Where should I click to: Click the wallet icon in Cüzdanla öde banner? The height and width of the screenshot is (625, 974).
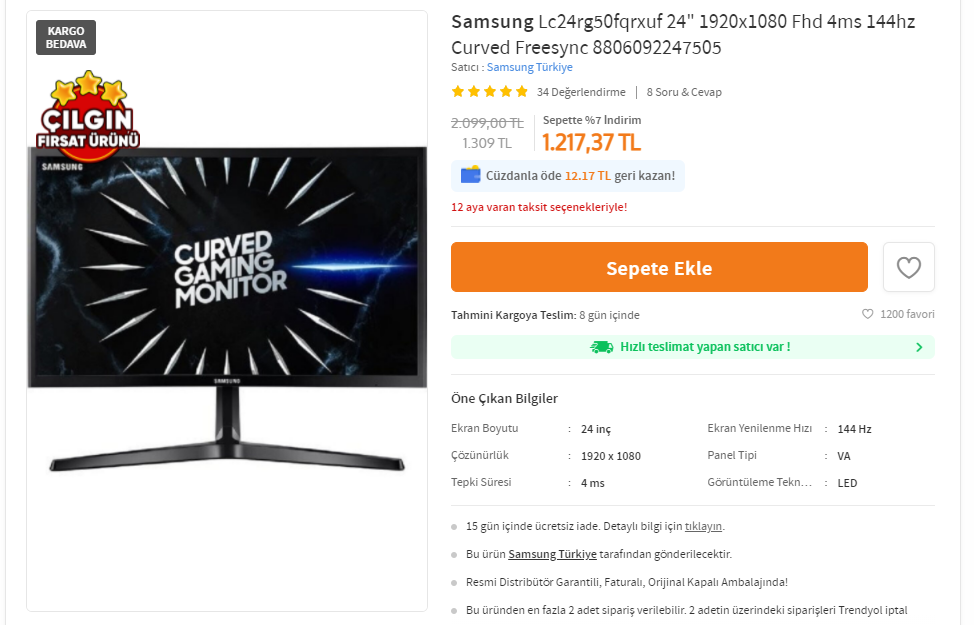[x=470, y=175]
